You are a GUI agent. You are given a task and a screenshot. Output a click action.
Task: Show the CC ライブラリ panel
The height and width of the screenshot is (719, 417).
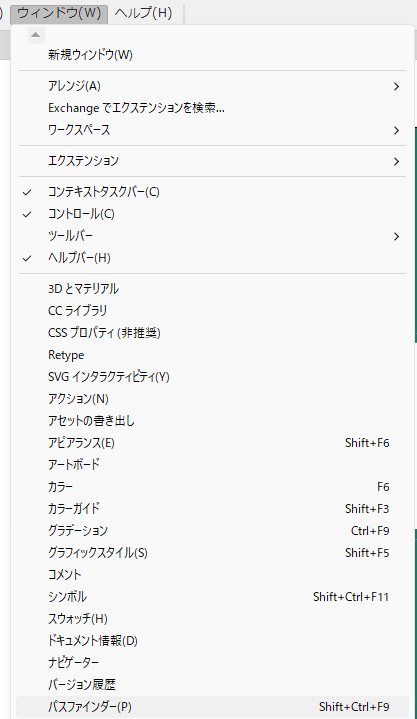(212, 311)
